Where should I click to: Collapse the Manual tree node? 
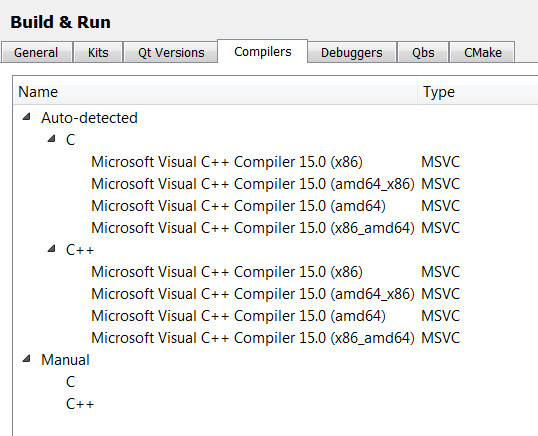coord(26,359)
